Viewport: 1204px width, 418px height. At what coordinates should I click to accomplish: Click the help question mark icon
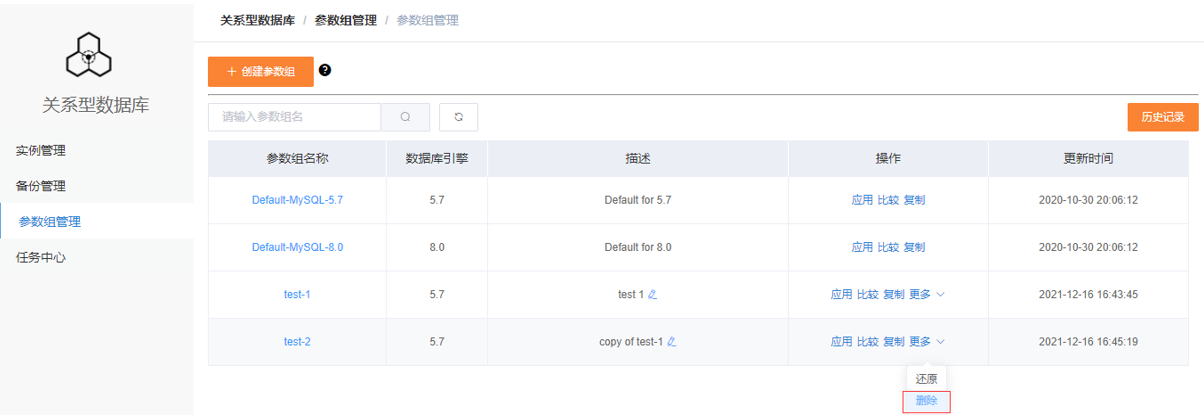(325, 71)
